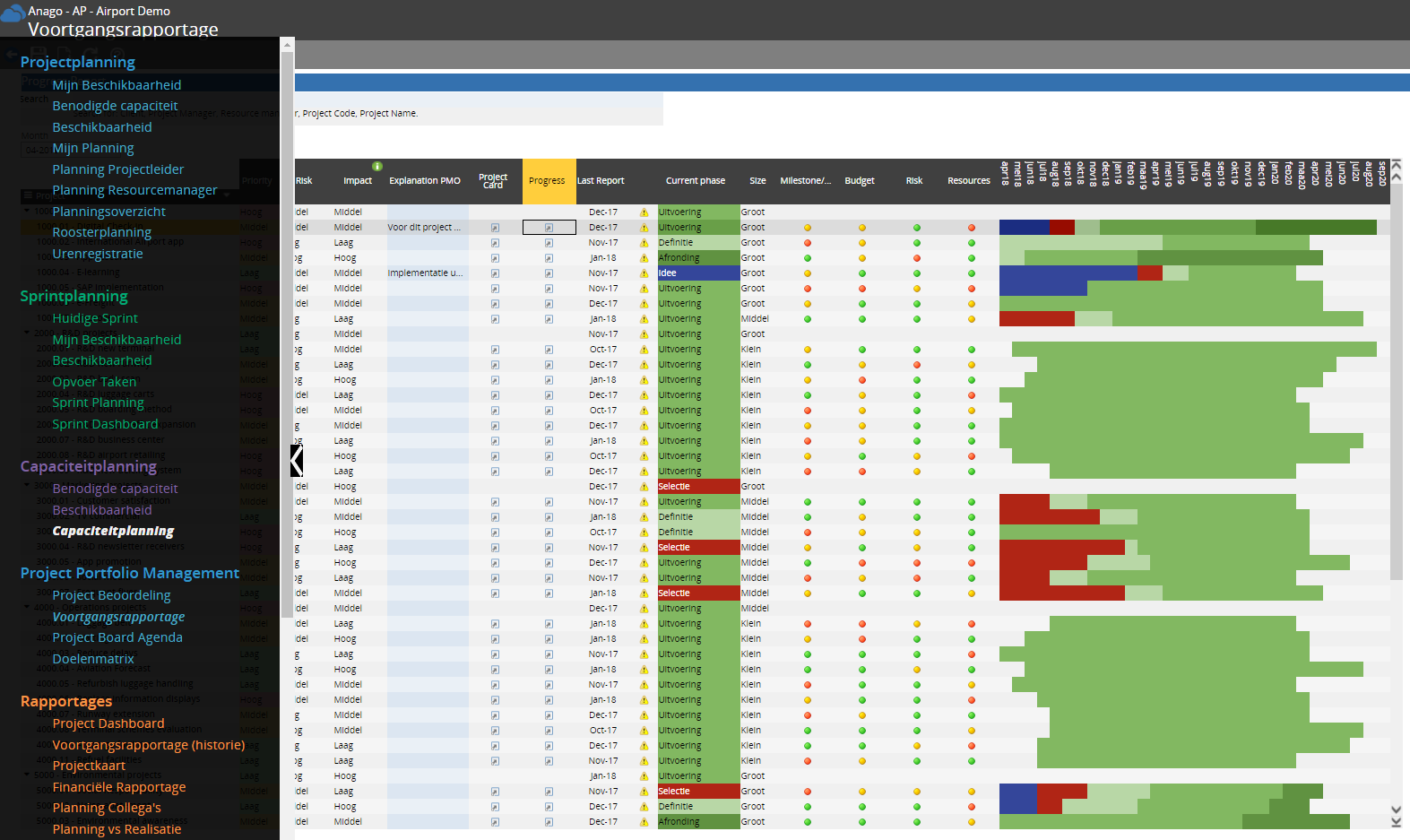Click warning triangle in the blue Idee row
Image resolution: width=1410 pixels, height=840 pixels.
pyautogui.click(x=644, y=273)
